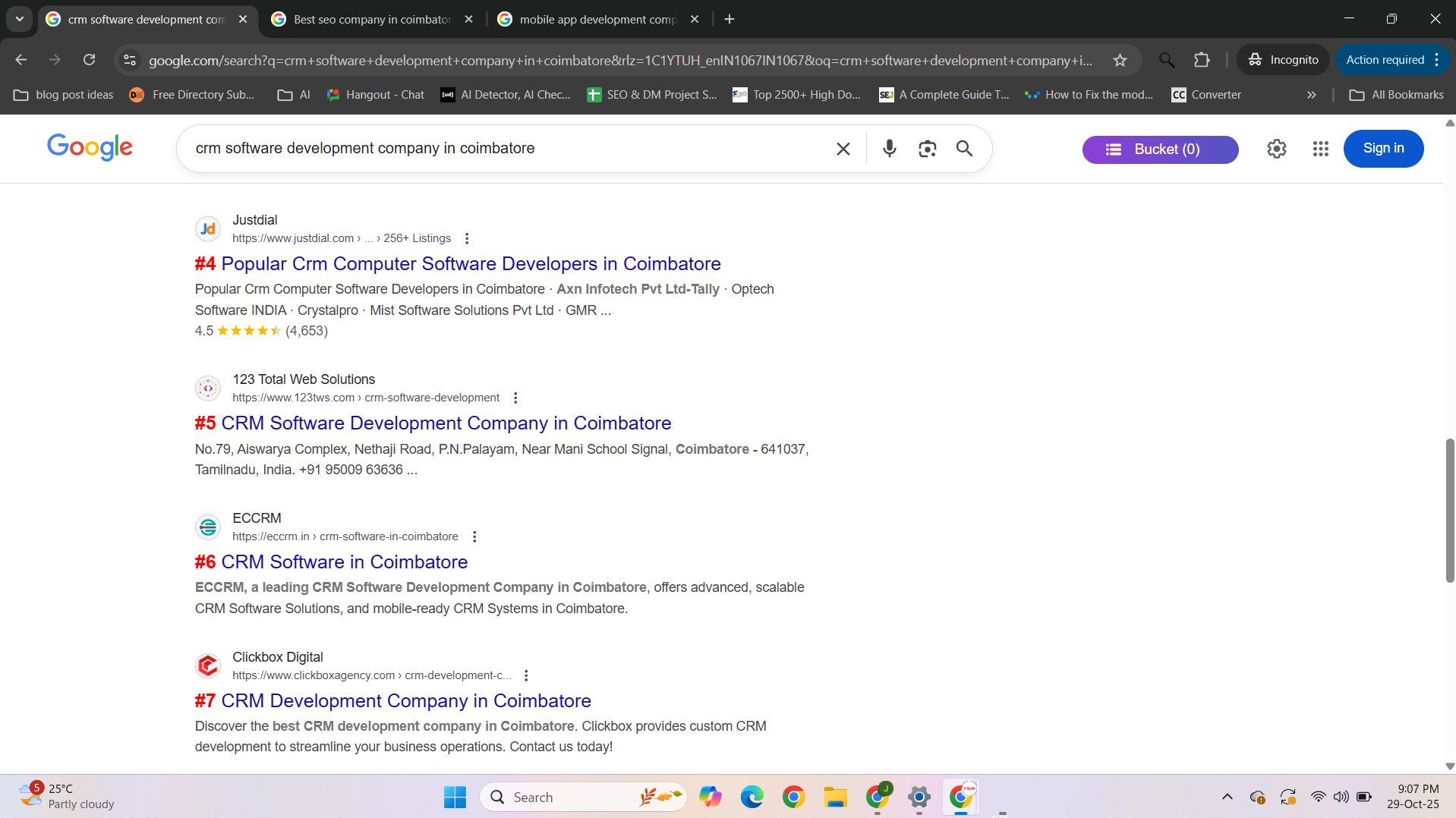
Task: Open more options for ECCRM result
Action: (x=474, y=536)
